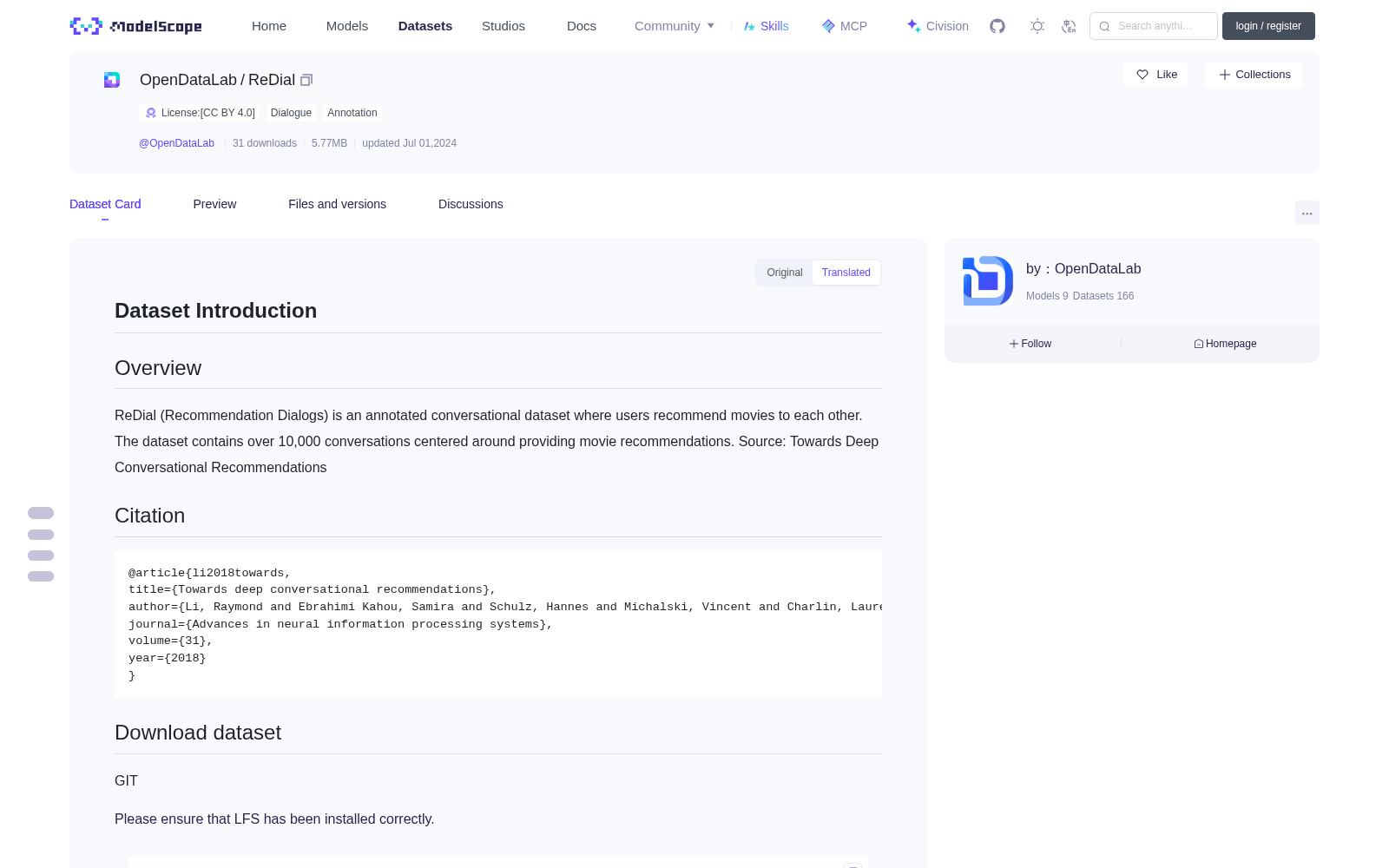The width and height of the screenshot is (1389, 868).
Task: Like this dataset with the heart button
Action: click(x=1155, y=75)
